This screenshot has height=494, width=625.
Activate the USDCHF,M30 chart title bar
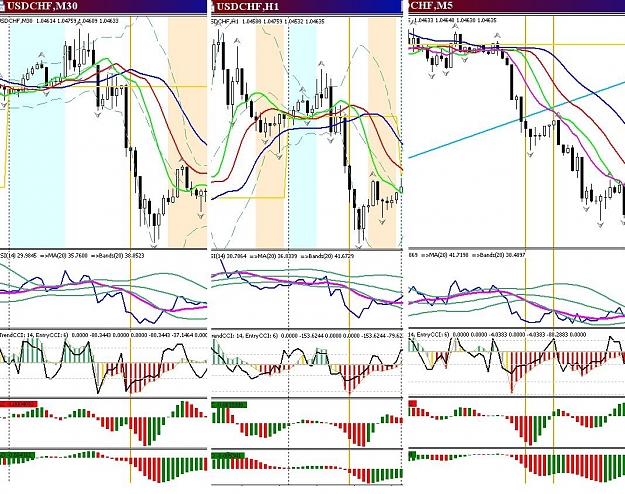pyautogui.click(x=103, y=6)
